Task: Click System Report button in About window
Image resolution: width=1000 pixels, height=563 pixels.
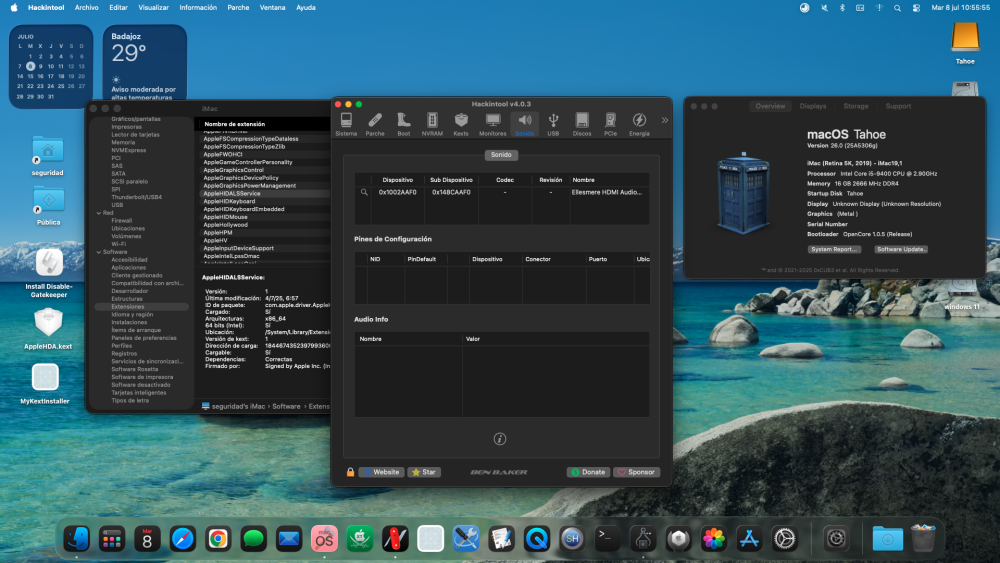Action: (834, 249)
